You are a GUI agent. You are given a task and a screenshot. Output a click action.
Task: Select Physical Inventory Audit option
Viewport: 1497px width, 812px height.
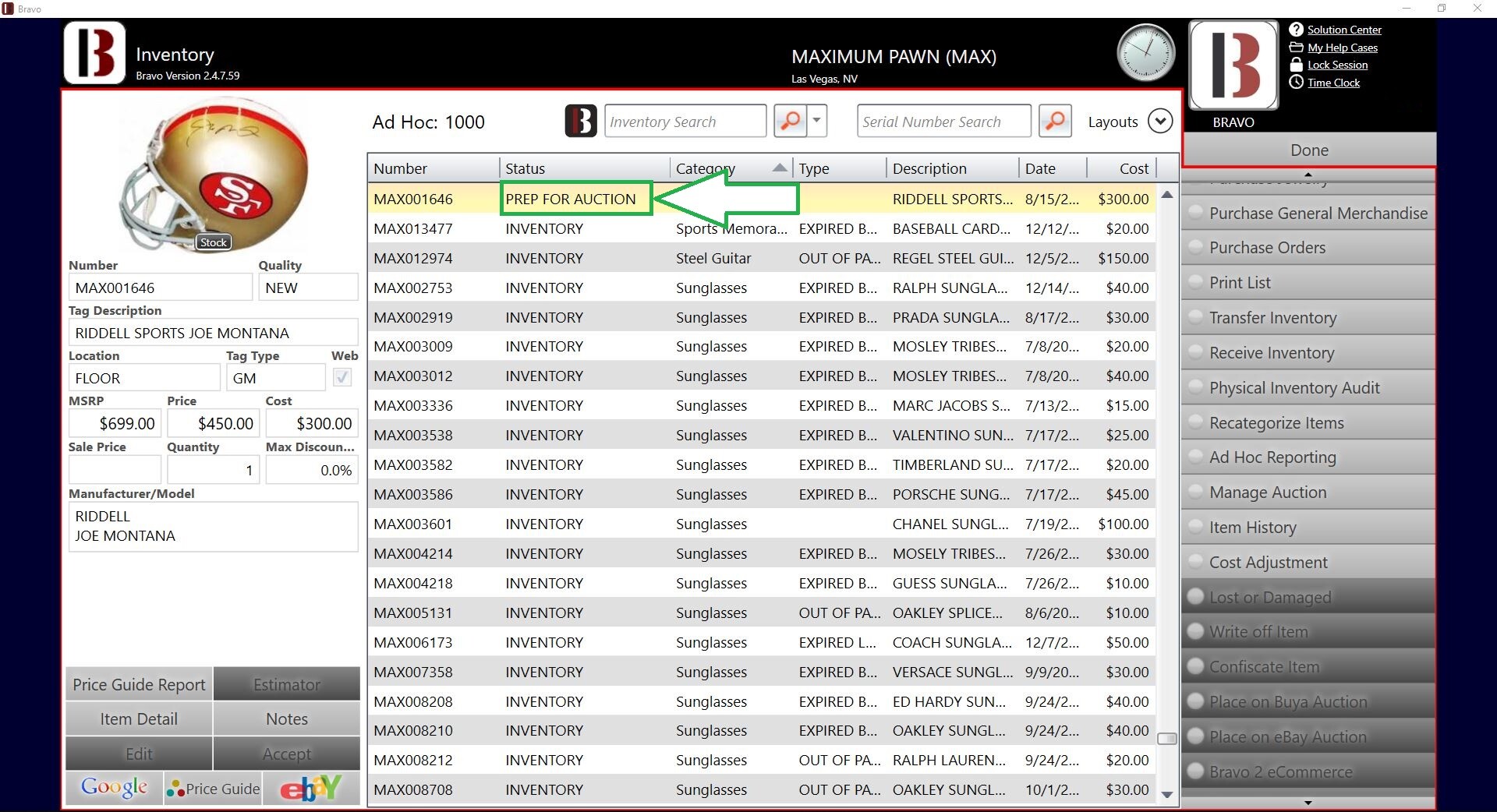pyautogui.click(x=1308, y=388)
